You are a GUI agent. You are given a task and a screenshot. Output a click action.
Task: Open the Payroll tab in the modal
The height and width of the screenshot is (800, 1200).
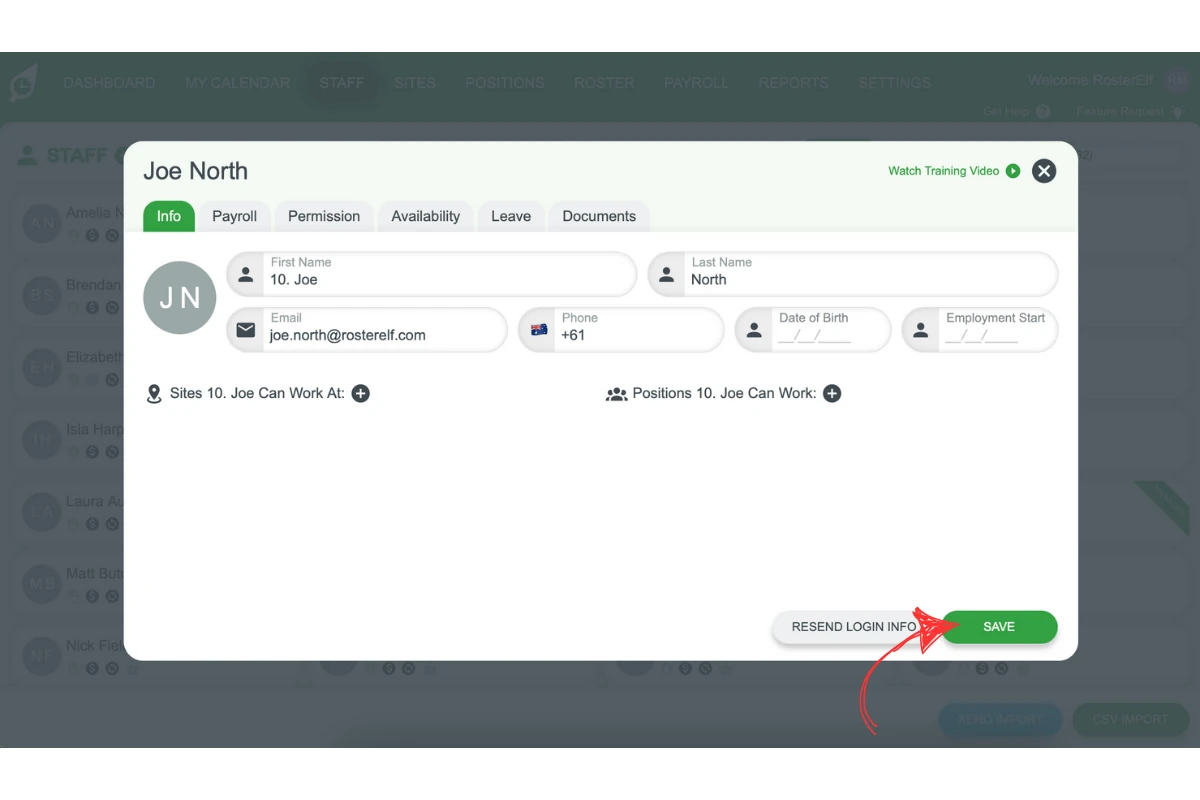pos(235,216)
